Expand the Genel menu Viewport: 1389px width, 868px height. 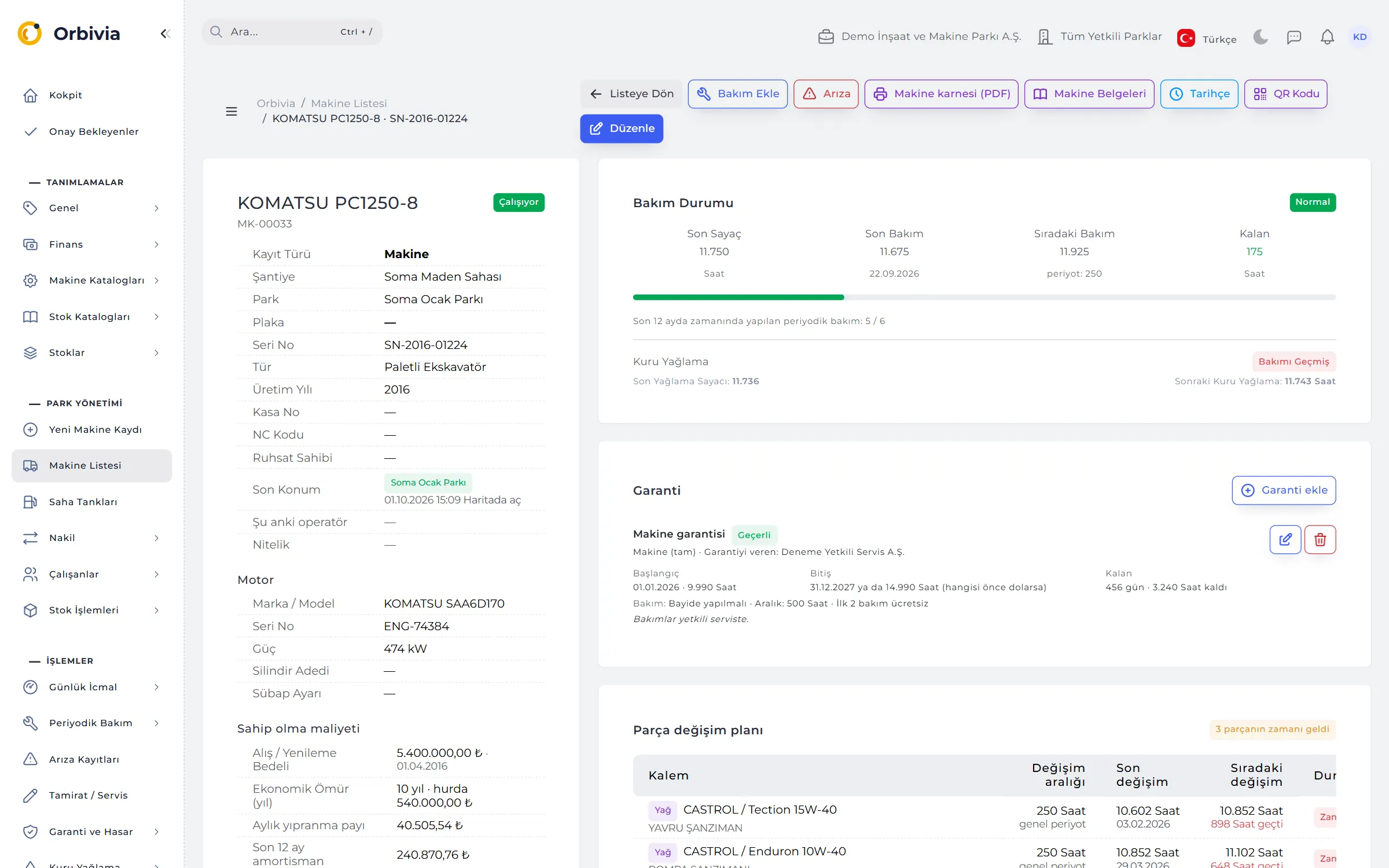91,208
